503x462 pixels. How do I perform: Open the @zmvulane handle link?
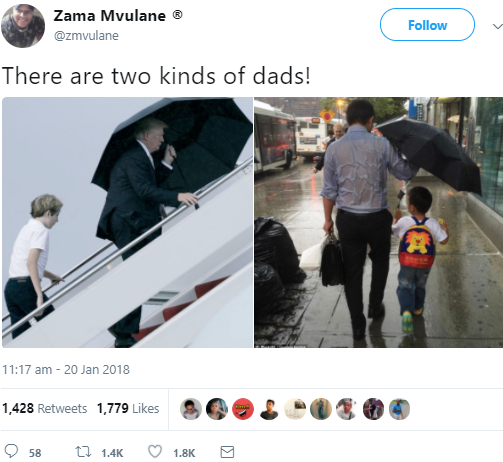(x=86, y=36)
